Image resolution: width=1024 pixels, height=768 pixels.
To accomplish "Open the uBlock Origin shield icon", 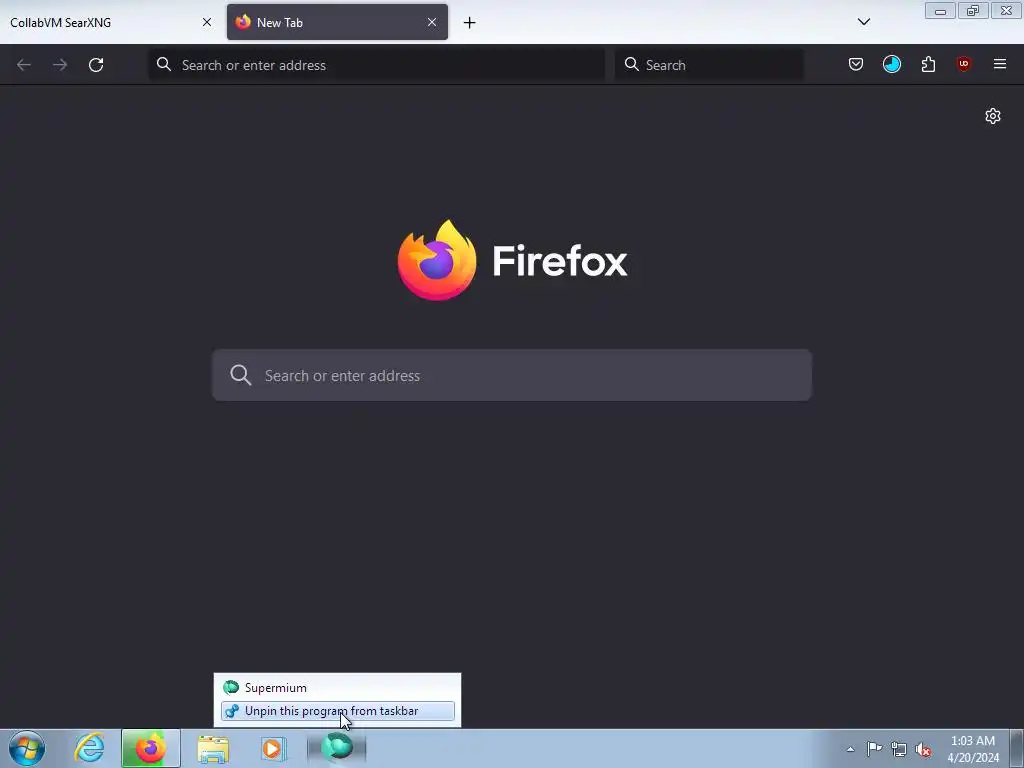I will pos(963,64).
